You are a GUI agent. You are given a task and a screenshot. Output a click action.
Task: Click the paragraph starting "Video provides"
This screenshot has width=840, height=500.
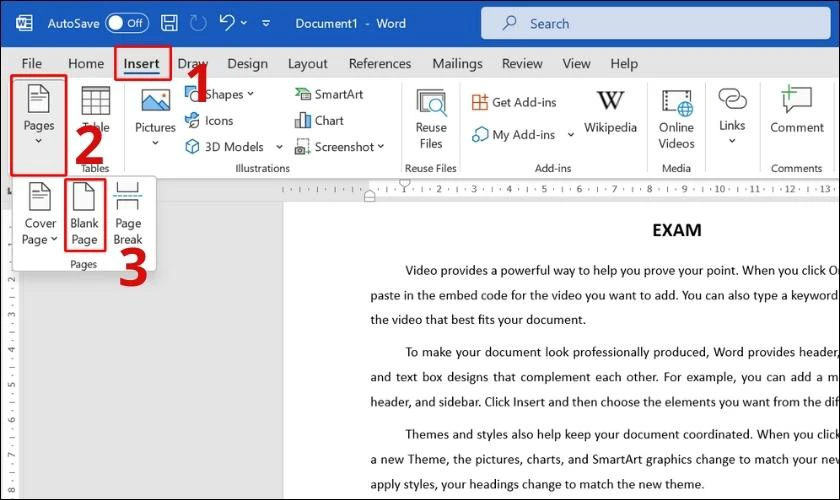pyautogui.click(x=605, y=295)
